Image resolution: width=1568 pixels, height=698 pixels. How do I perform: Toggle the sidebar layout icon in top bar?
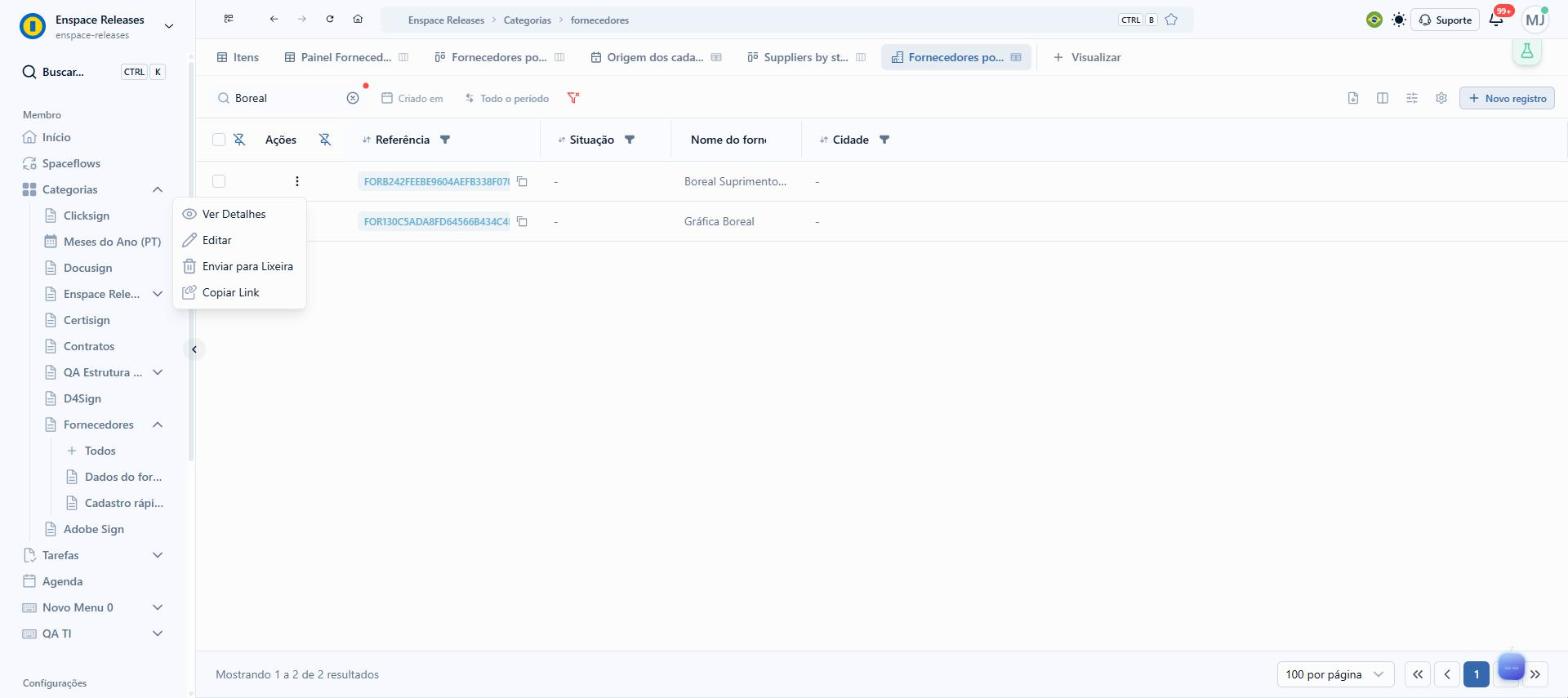click(x=229, y=19)
